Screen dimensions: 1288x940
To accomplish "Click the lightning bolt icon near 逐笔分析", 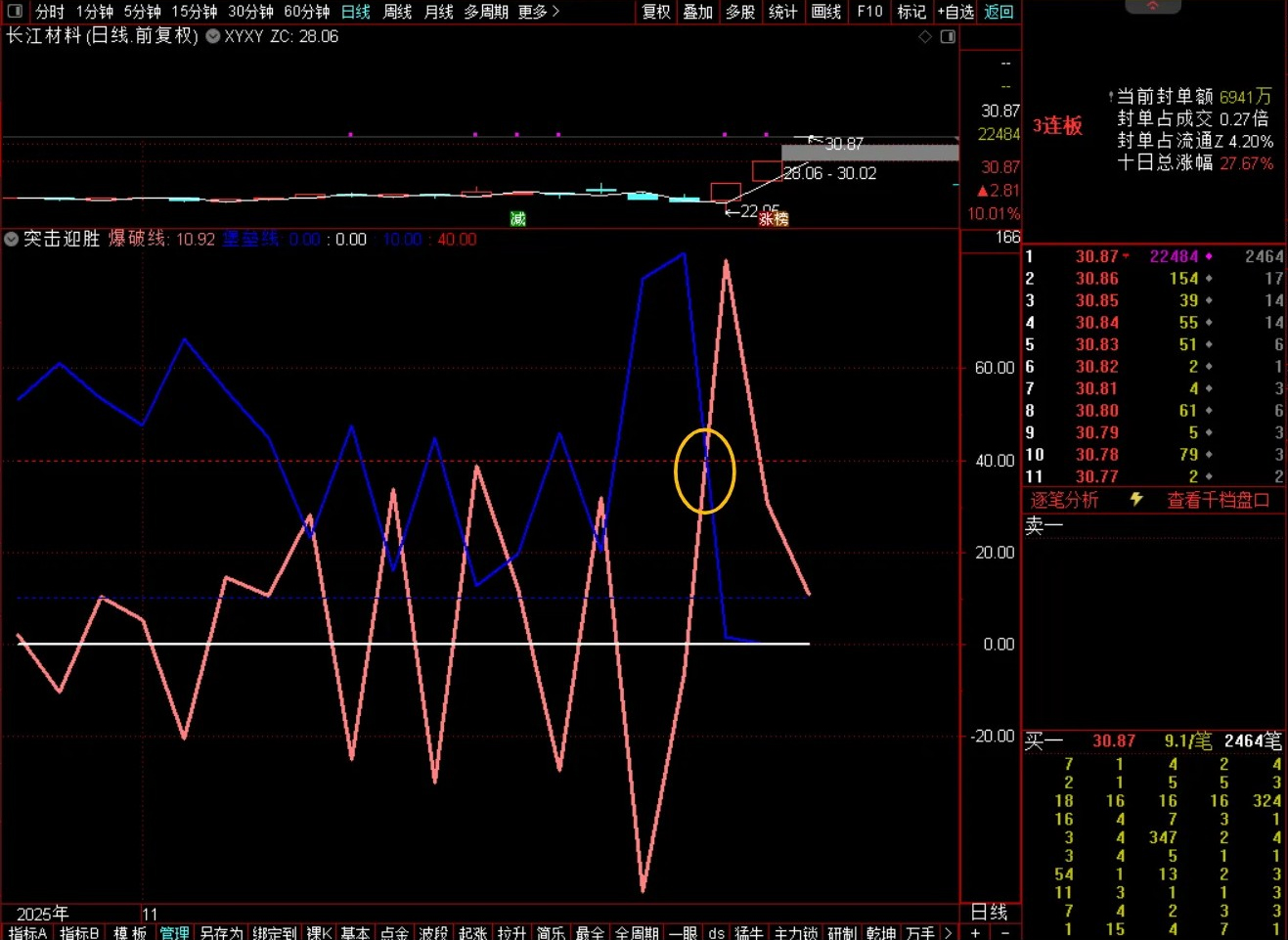I will [1136, 500].
